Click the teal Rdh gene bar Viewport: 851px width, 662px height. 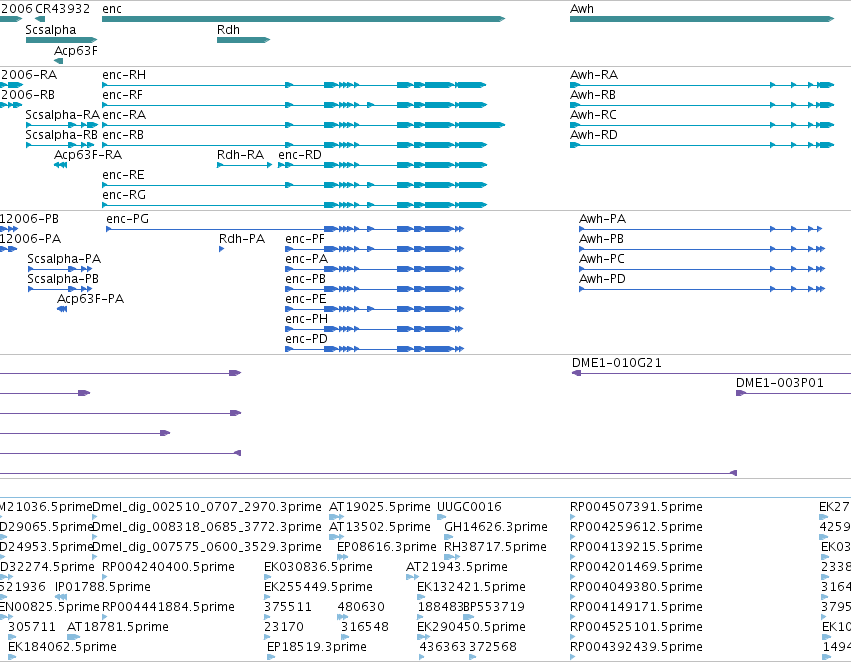(x=243, y=40)
